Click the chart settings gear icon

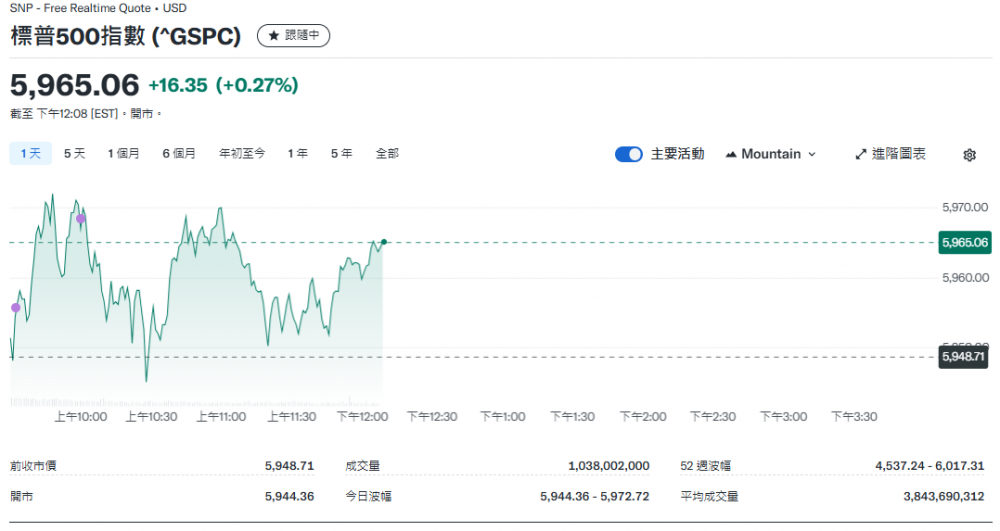pos(969,155)
